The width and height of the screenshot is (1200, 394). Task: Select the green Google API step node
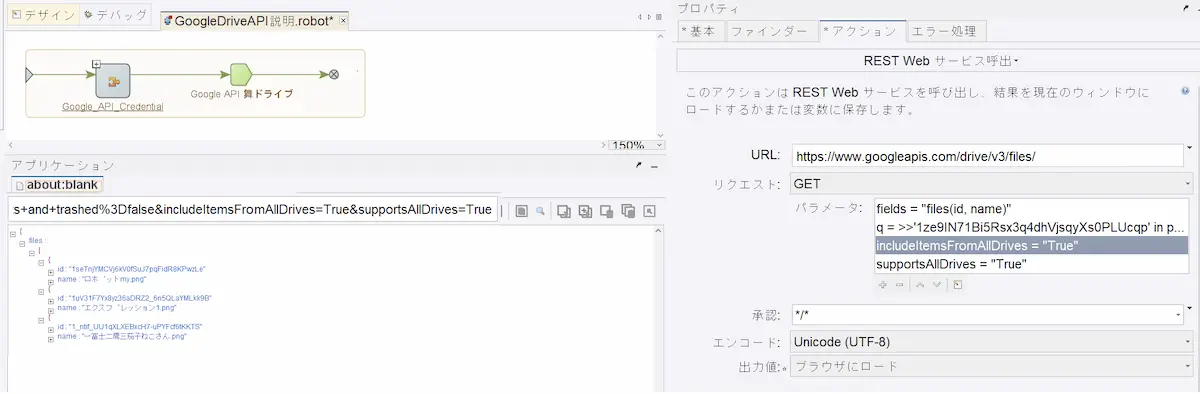pos(240,74)
